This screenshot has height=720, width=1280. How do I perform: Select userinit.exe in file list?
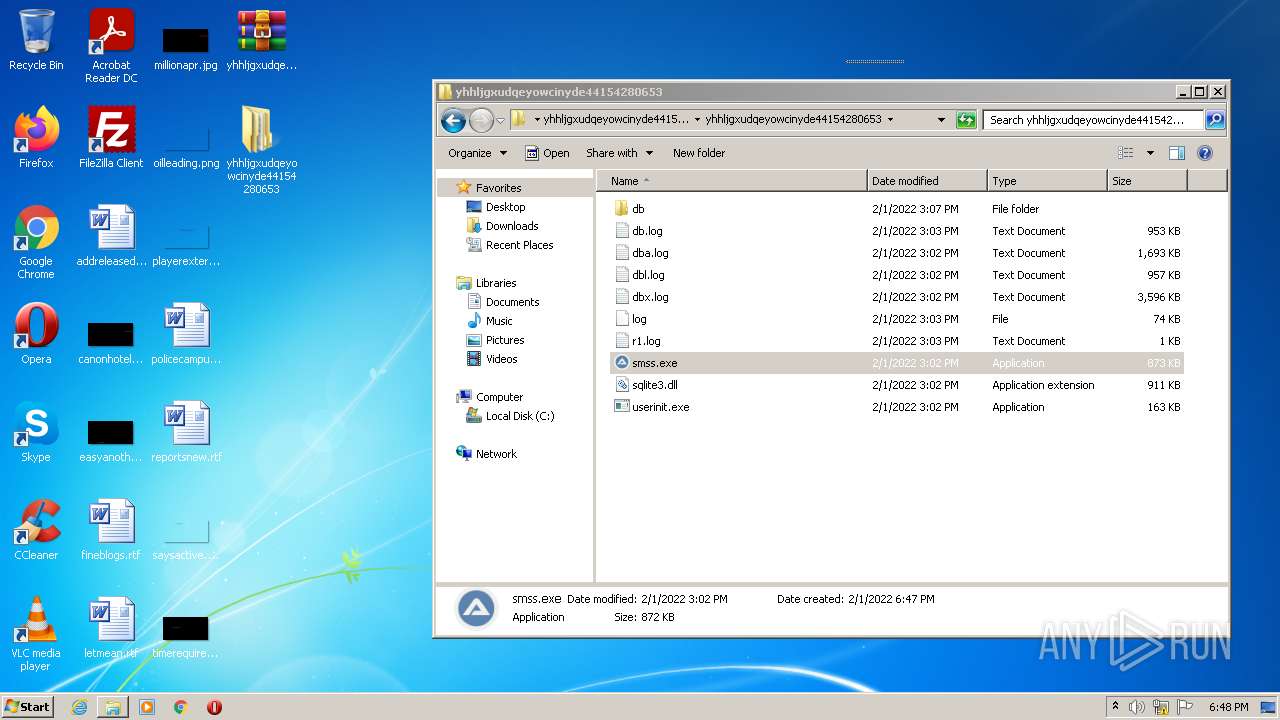pyautogui.click(x=897, y=407)
